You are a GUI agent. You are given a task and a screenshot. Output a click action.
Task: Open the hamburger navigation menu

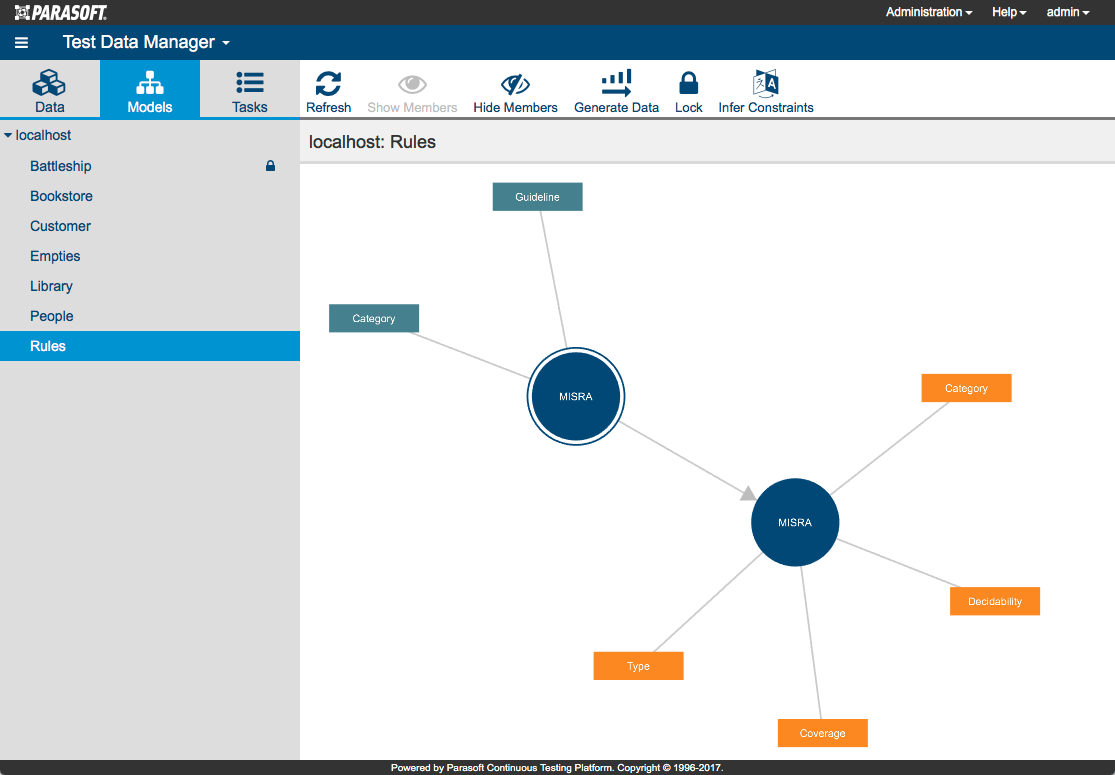click(21, 43)
